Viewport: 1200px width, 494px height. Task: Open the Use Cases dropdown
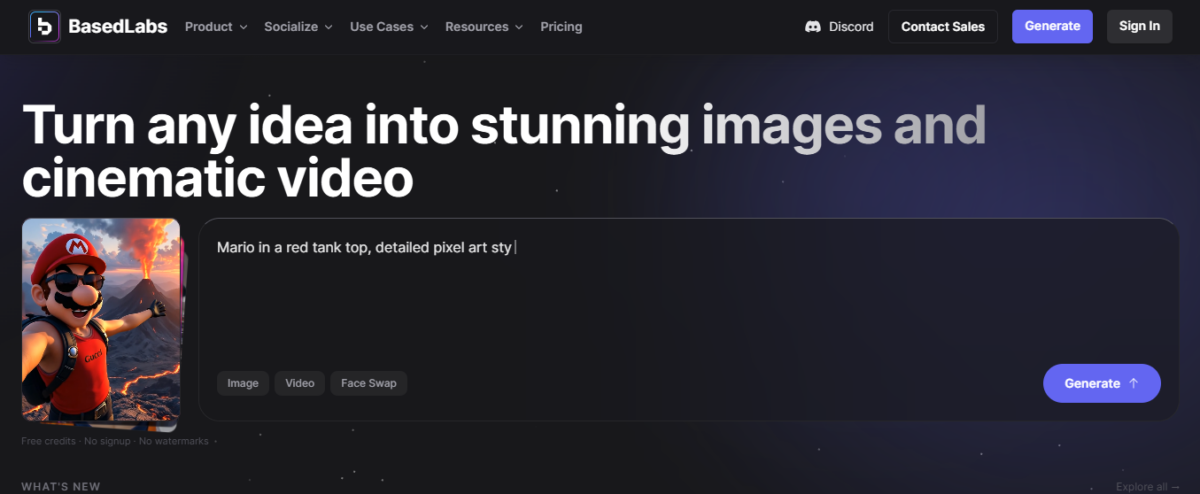[x=388, y=27]
